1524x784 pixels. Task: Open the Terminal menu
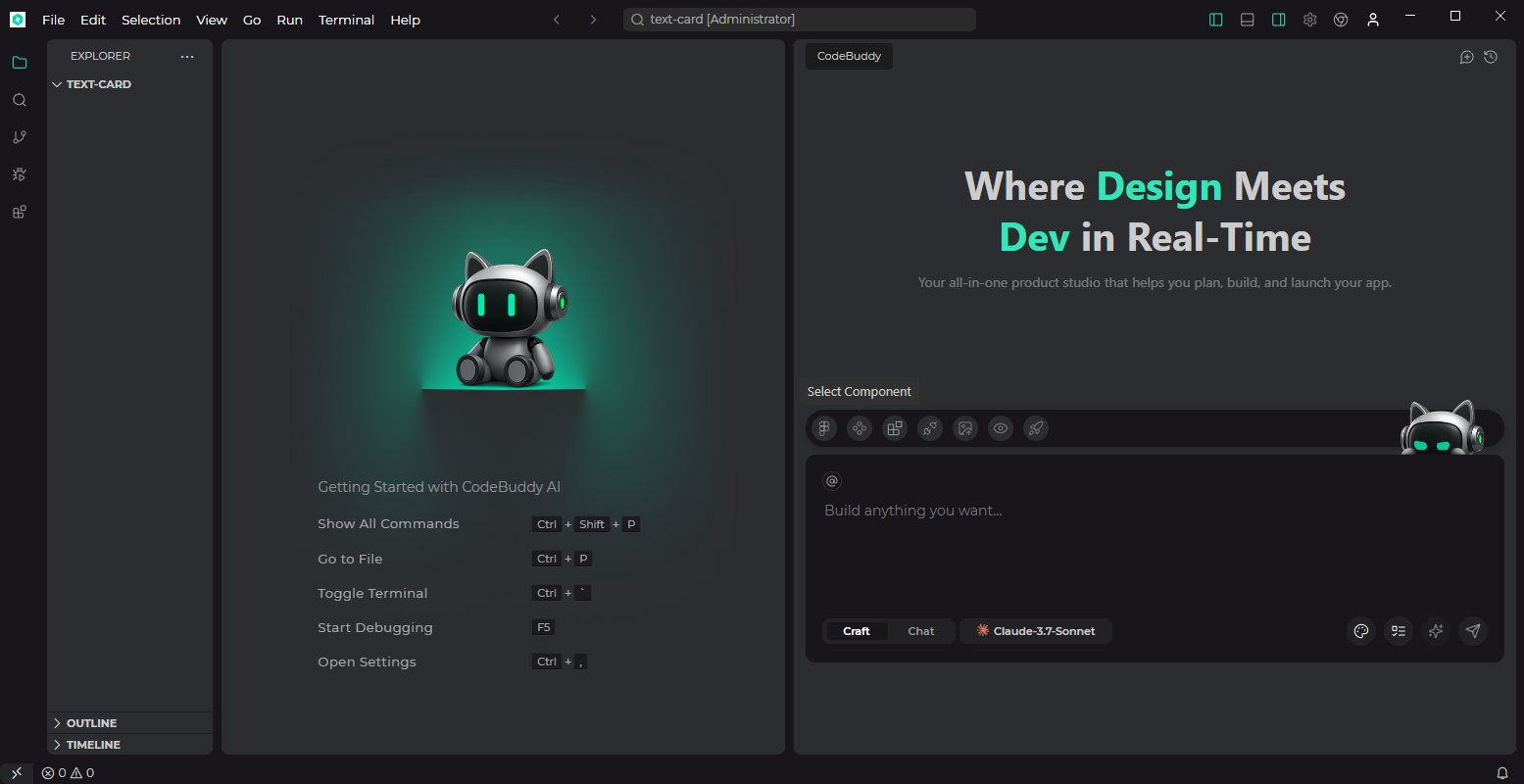click(x=346, y=20)
